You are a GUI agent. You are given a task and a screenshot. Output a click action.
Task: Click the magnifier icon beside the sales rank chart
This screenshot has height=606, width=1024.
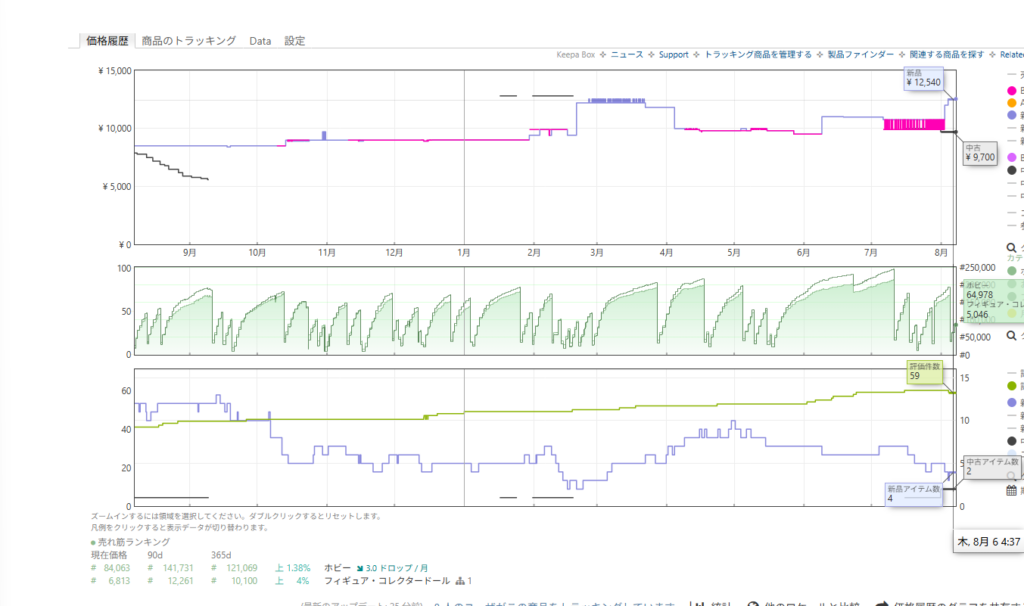pyautogui.click(x=1011, y=336)
